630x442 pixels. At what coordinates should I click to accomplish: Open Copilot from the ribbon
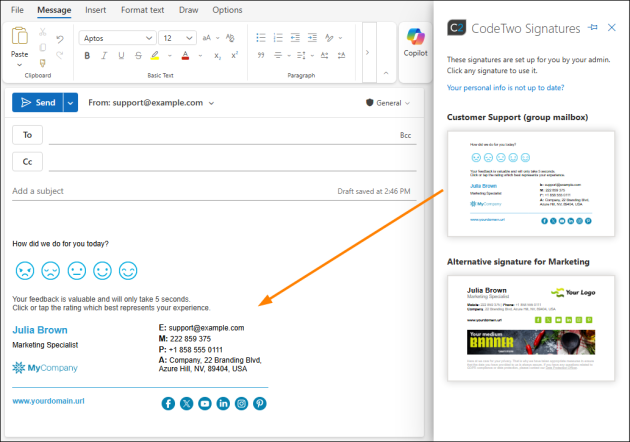click(415, 42)
